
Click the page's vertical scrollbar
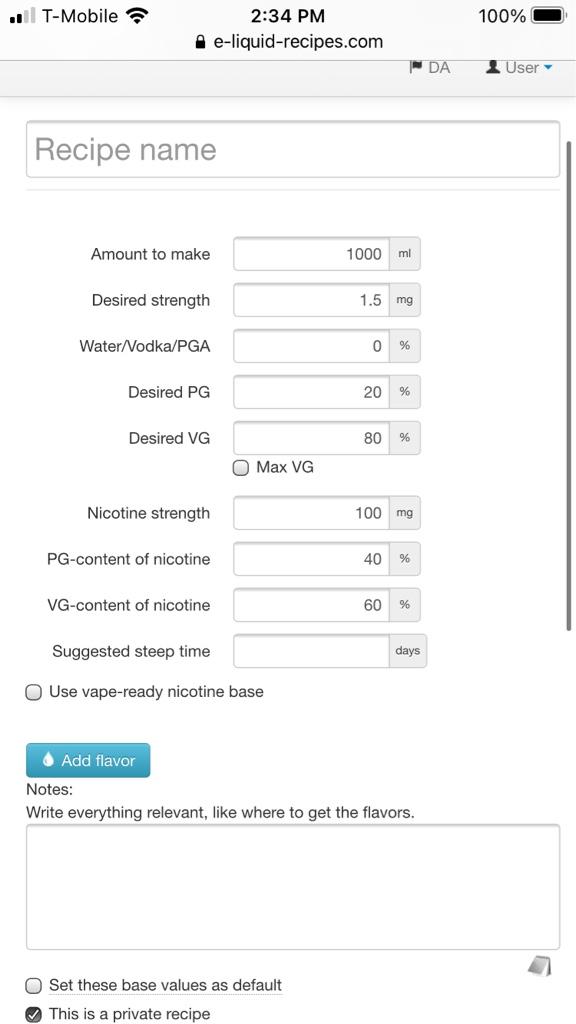571,385
